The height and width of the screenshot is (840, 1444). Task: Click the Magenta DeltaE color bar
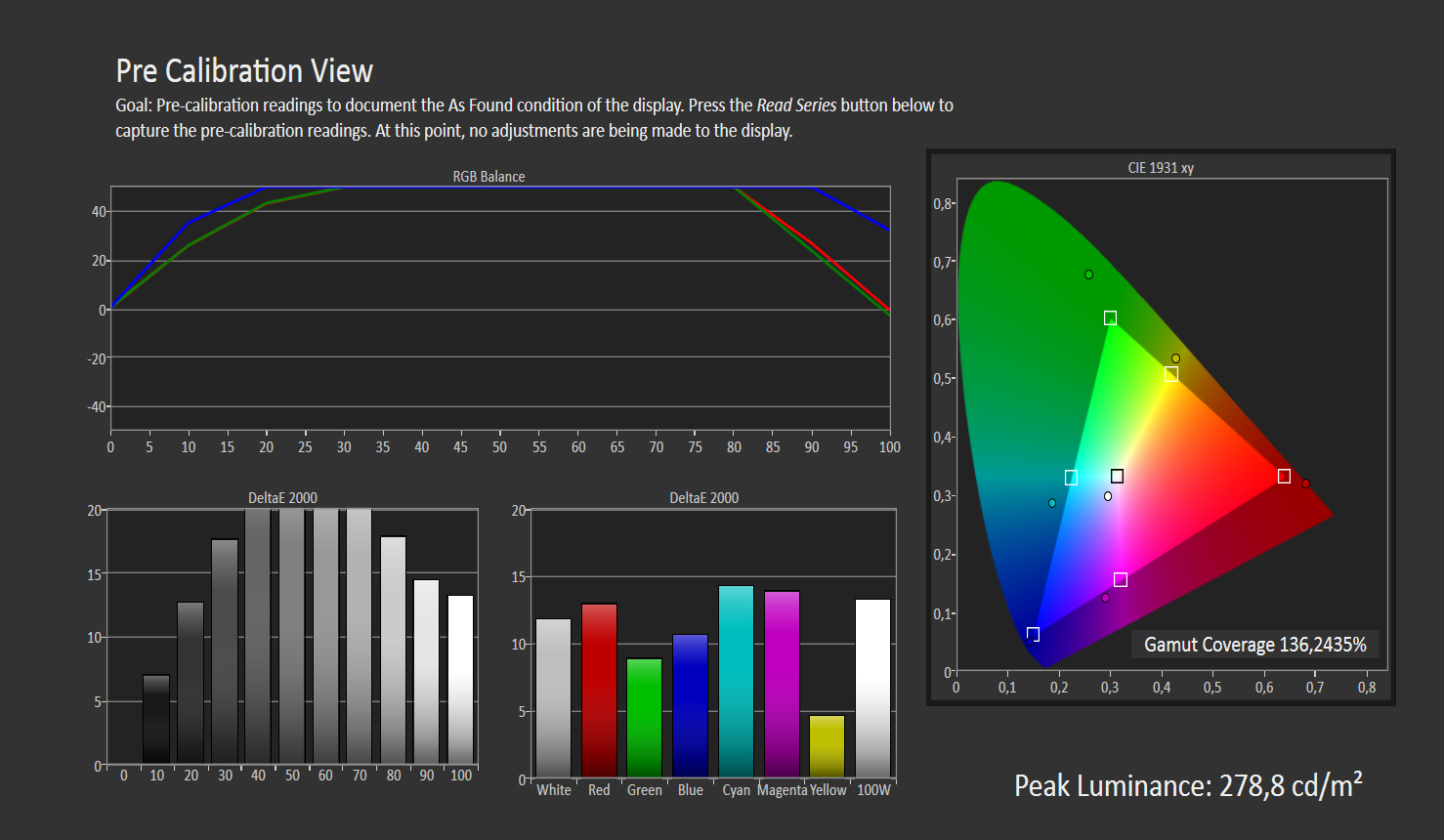pyautogui.click(x=782, y=684)
